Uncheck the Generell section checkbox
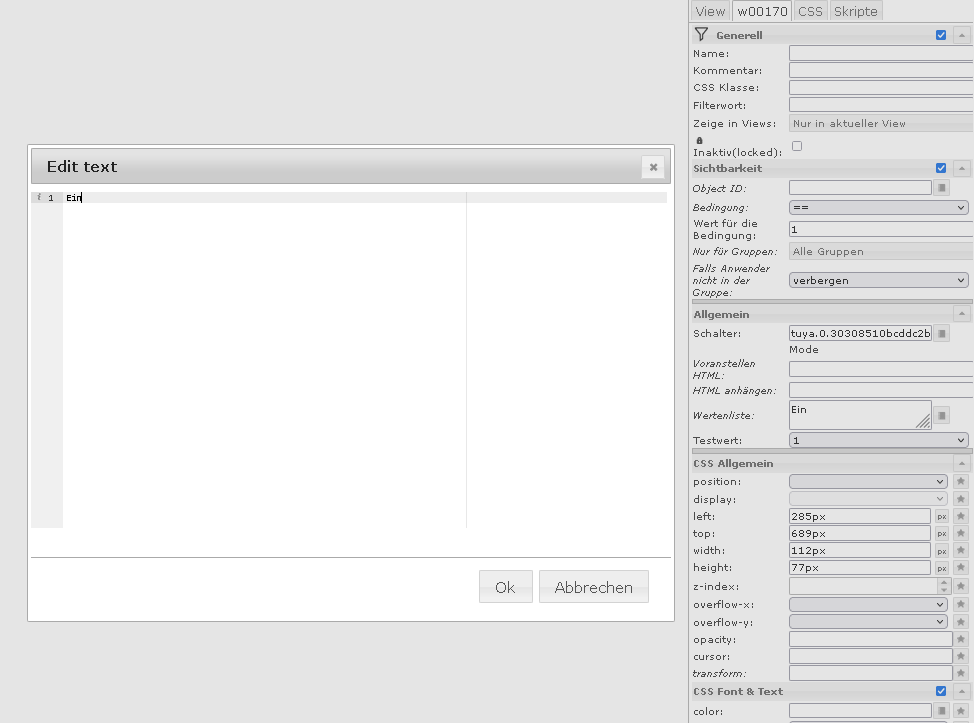 point(941,35)
